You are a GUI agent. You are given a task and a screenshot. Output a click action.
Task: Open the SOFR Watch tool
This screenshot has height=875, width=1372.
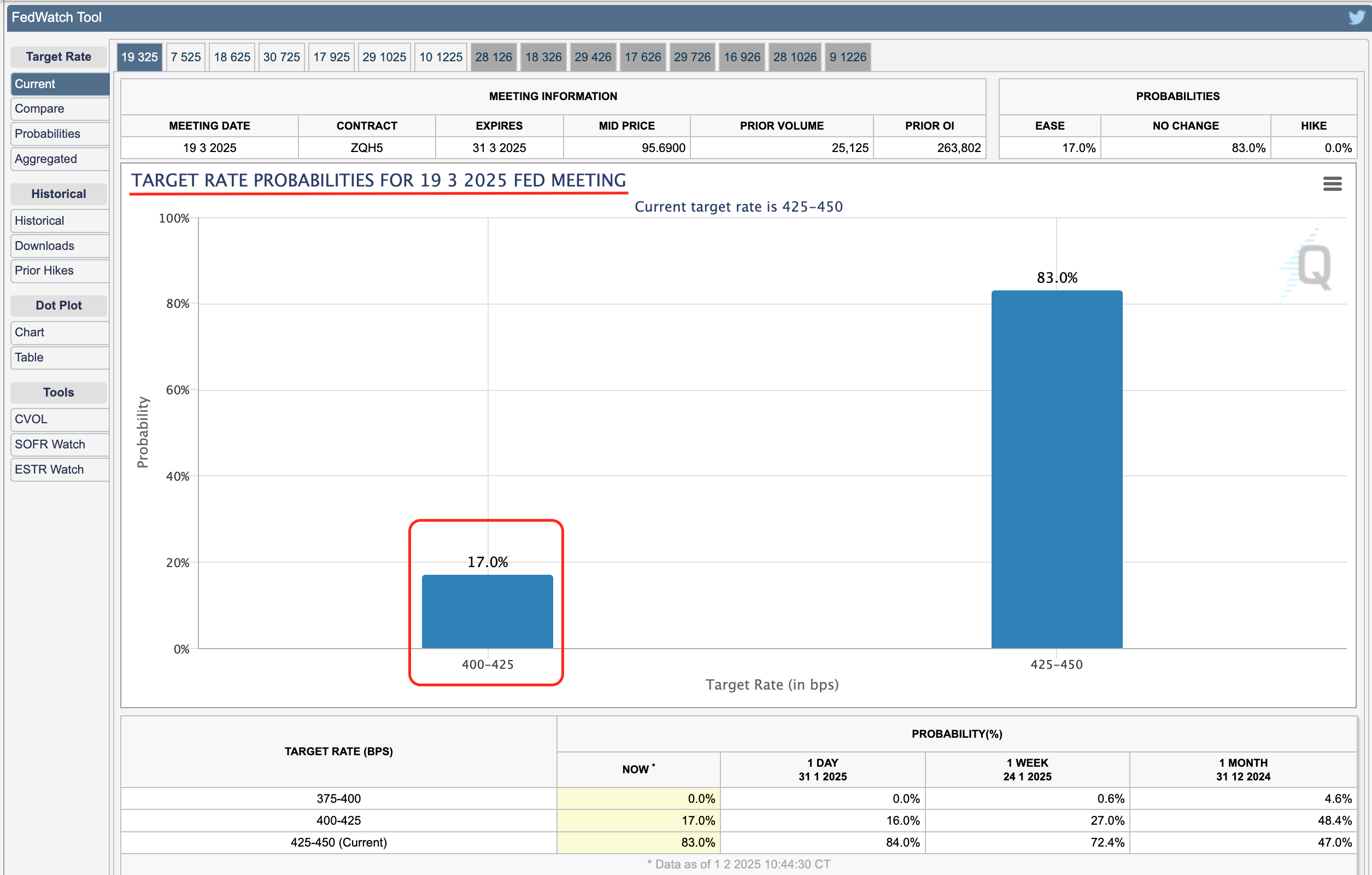(x=59, y=444)
